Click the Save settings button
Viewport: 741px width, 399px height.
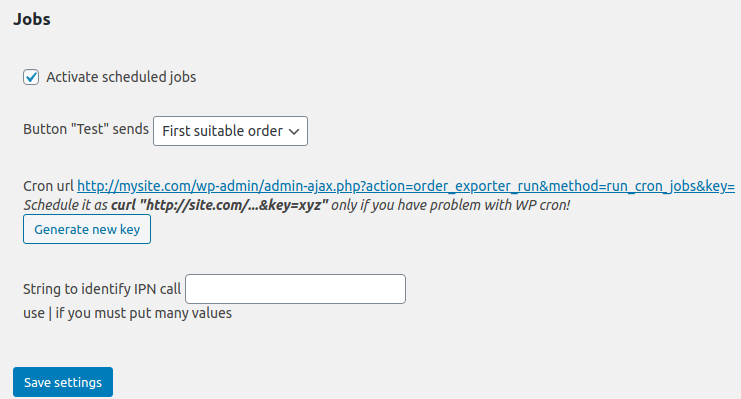63,382
